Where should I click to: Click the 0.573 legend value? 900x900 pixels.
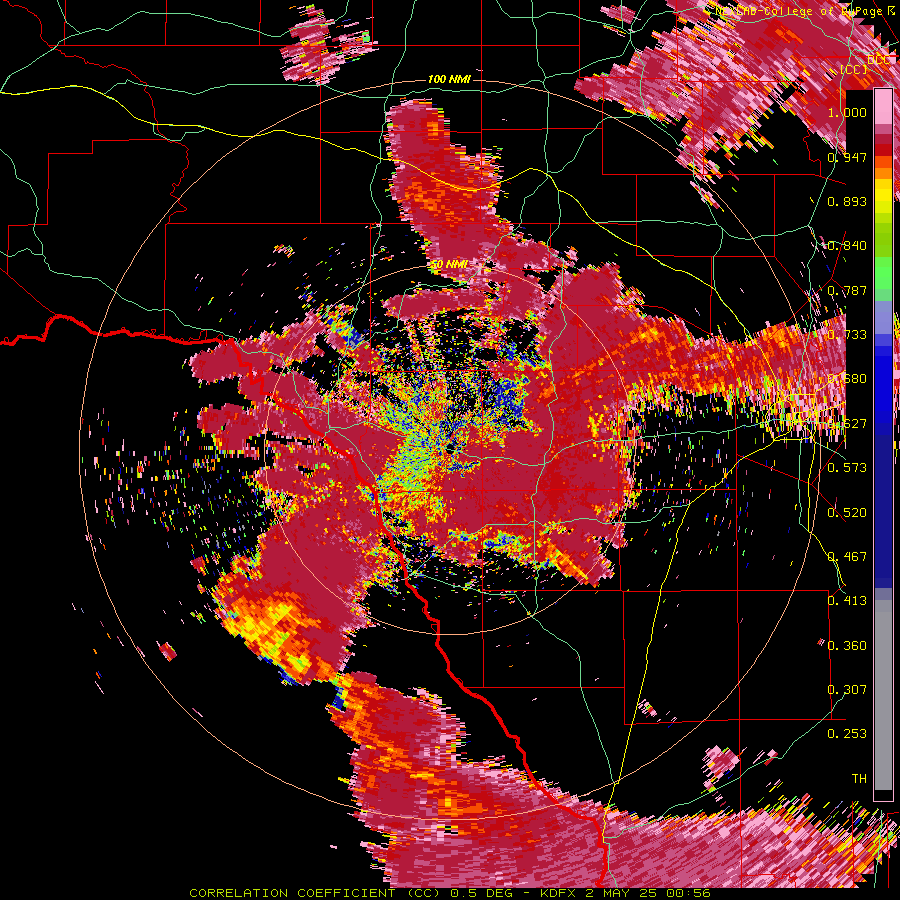pyautogui.click(x=847, y=468)
